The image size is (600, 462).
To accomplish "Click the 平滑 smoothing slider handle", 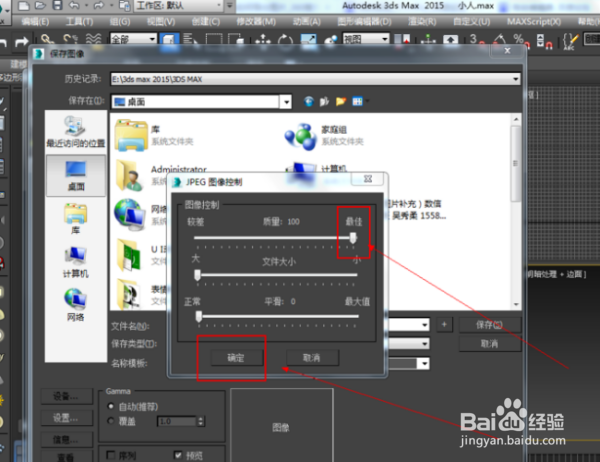I will pos(199,316).
